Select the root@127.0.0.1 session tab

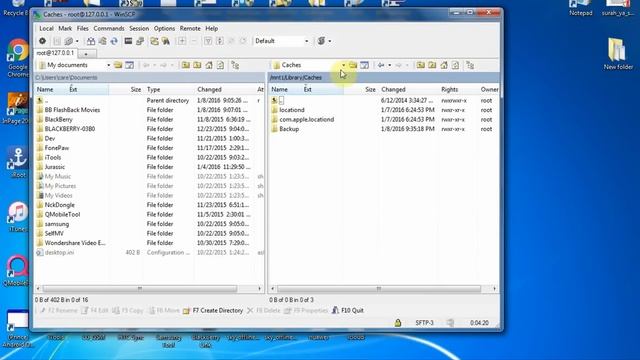[x=56, y=53]
